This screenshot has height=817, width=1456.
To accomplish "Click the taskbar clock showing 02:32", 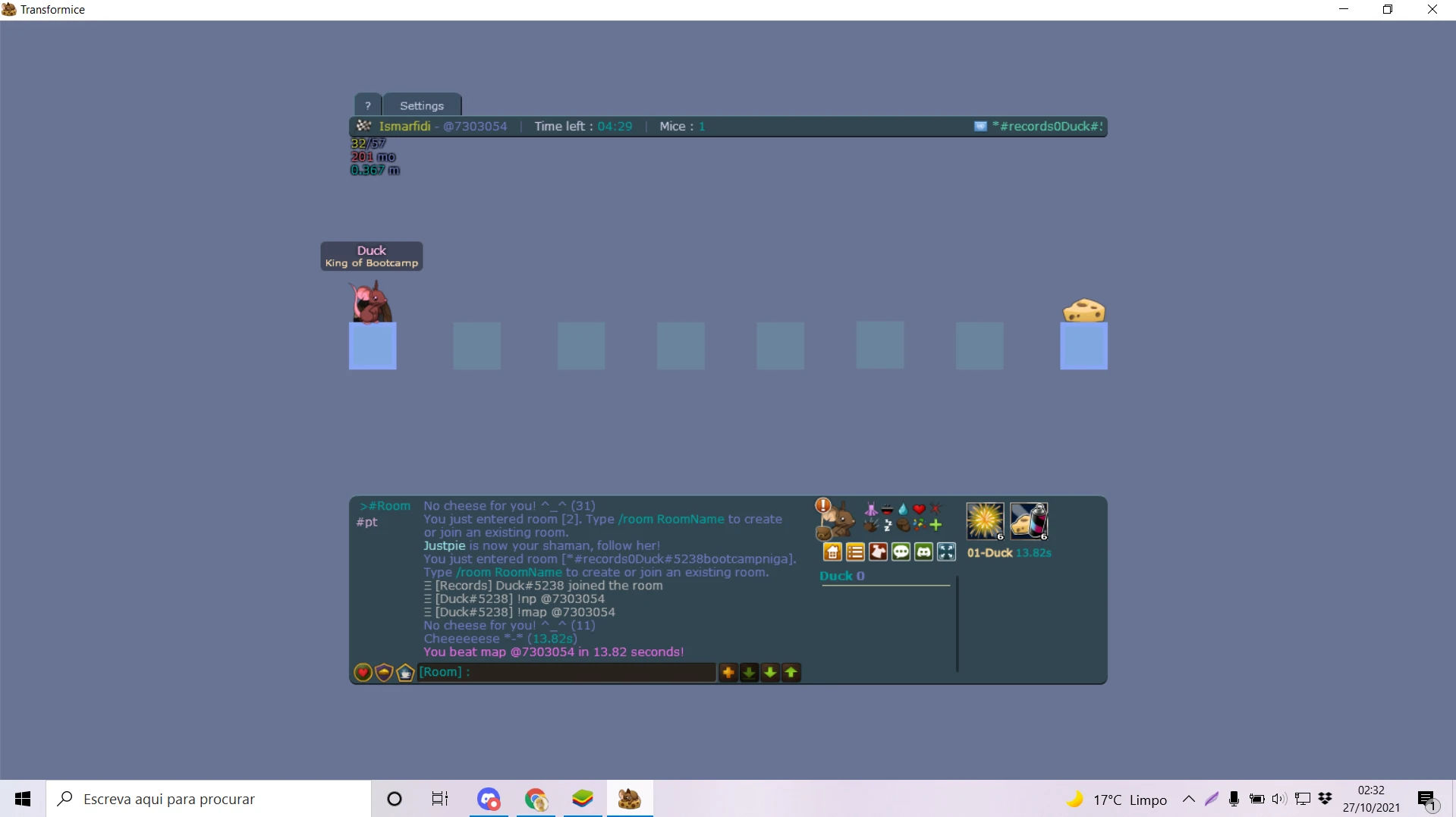I will (x=1371, y=799).
